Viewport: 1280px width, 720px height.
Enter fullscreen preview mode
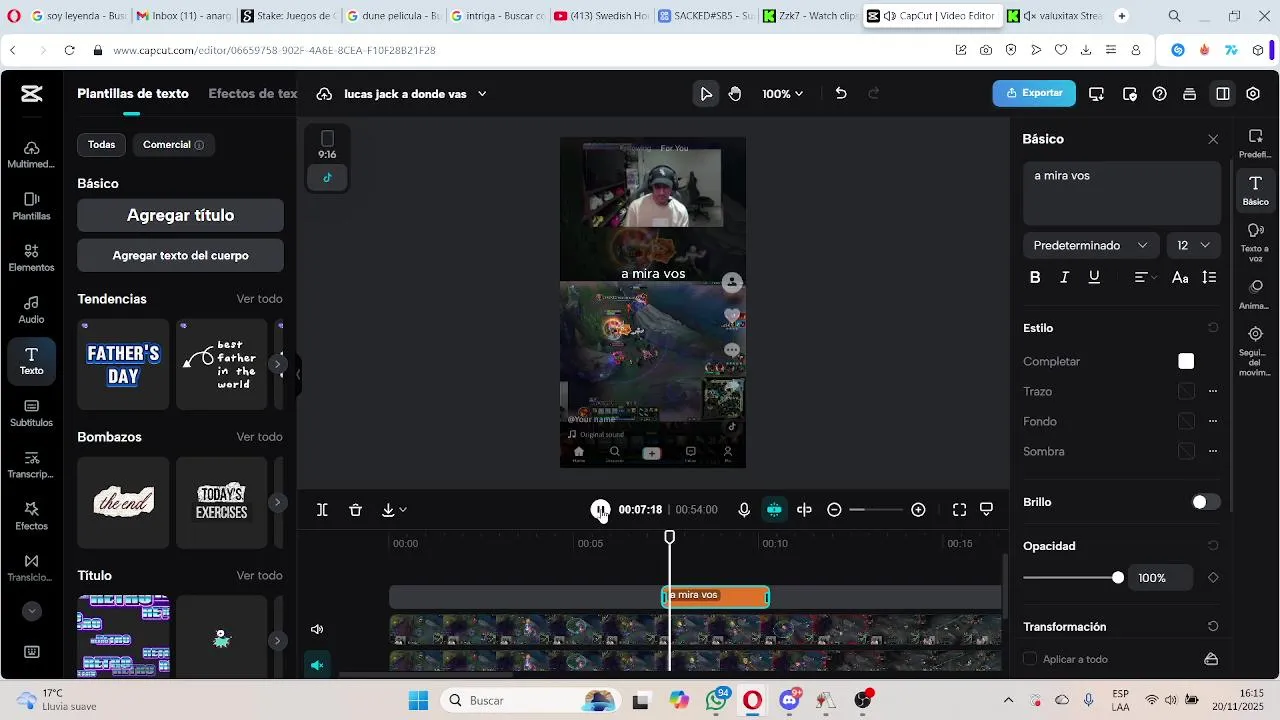pyautogui.click(x=959, y=510)
